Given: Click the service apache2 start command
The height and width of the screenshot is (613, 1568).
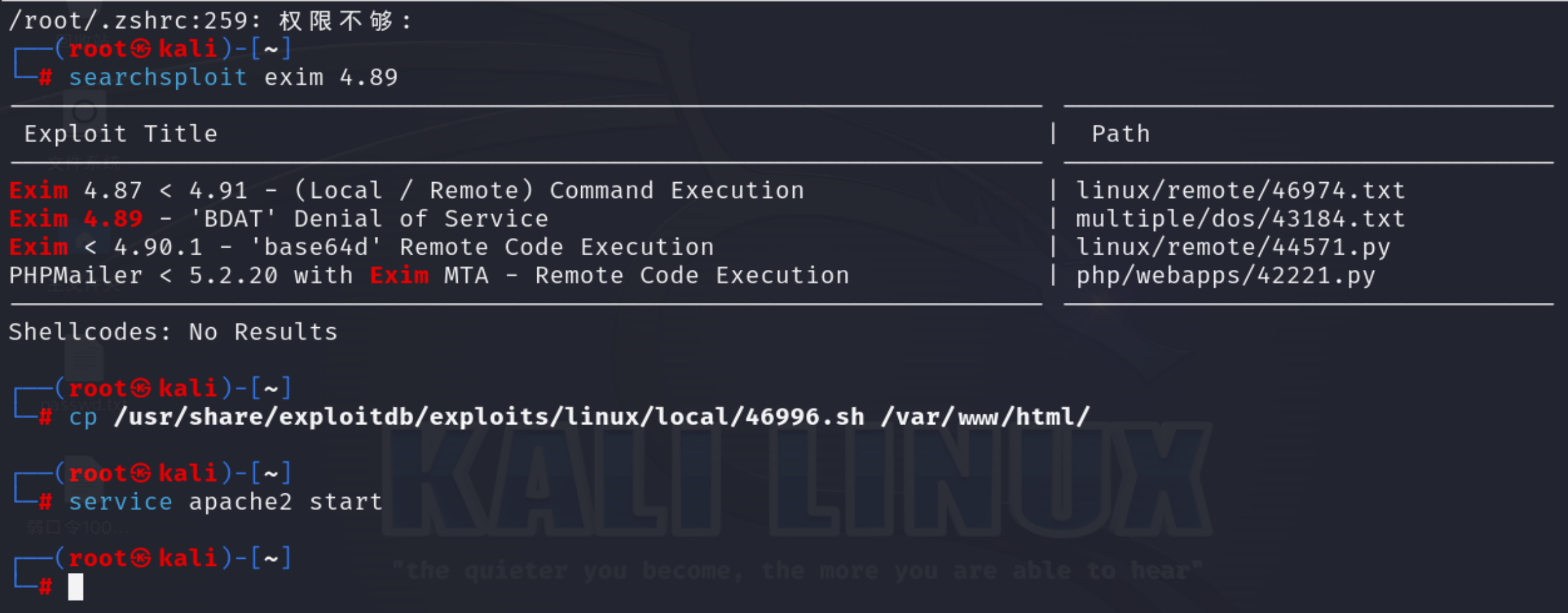Looking at the screenshot, I should click(225, 502).
